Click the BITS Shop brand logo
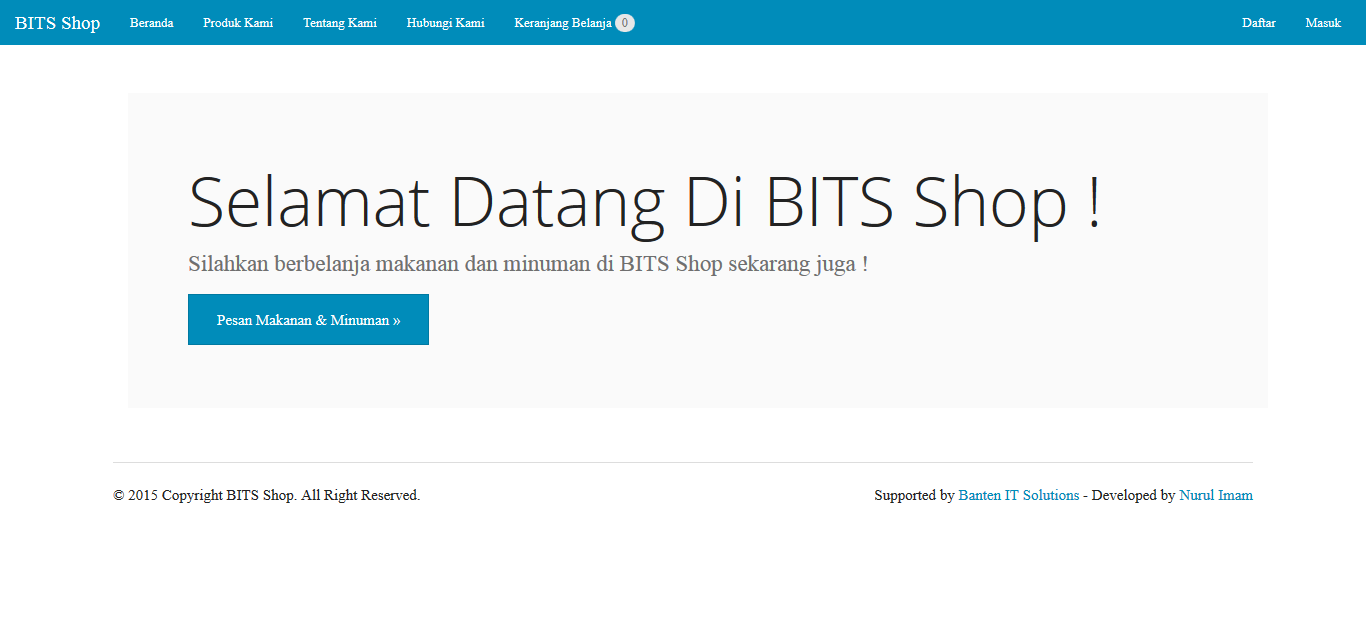 57,23
